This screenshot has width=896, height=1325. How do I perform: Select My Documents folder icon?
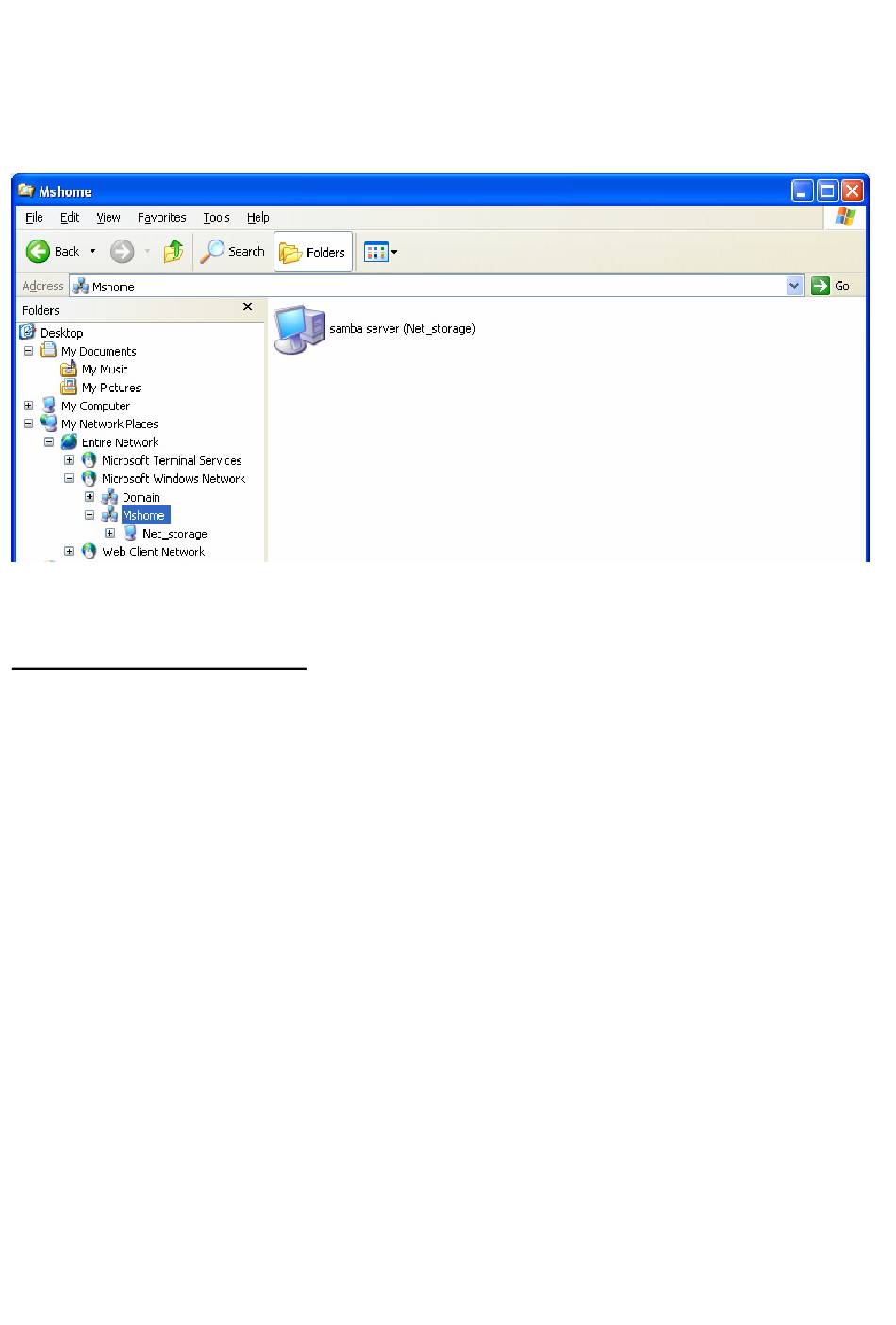(48, 350)
